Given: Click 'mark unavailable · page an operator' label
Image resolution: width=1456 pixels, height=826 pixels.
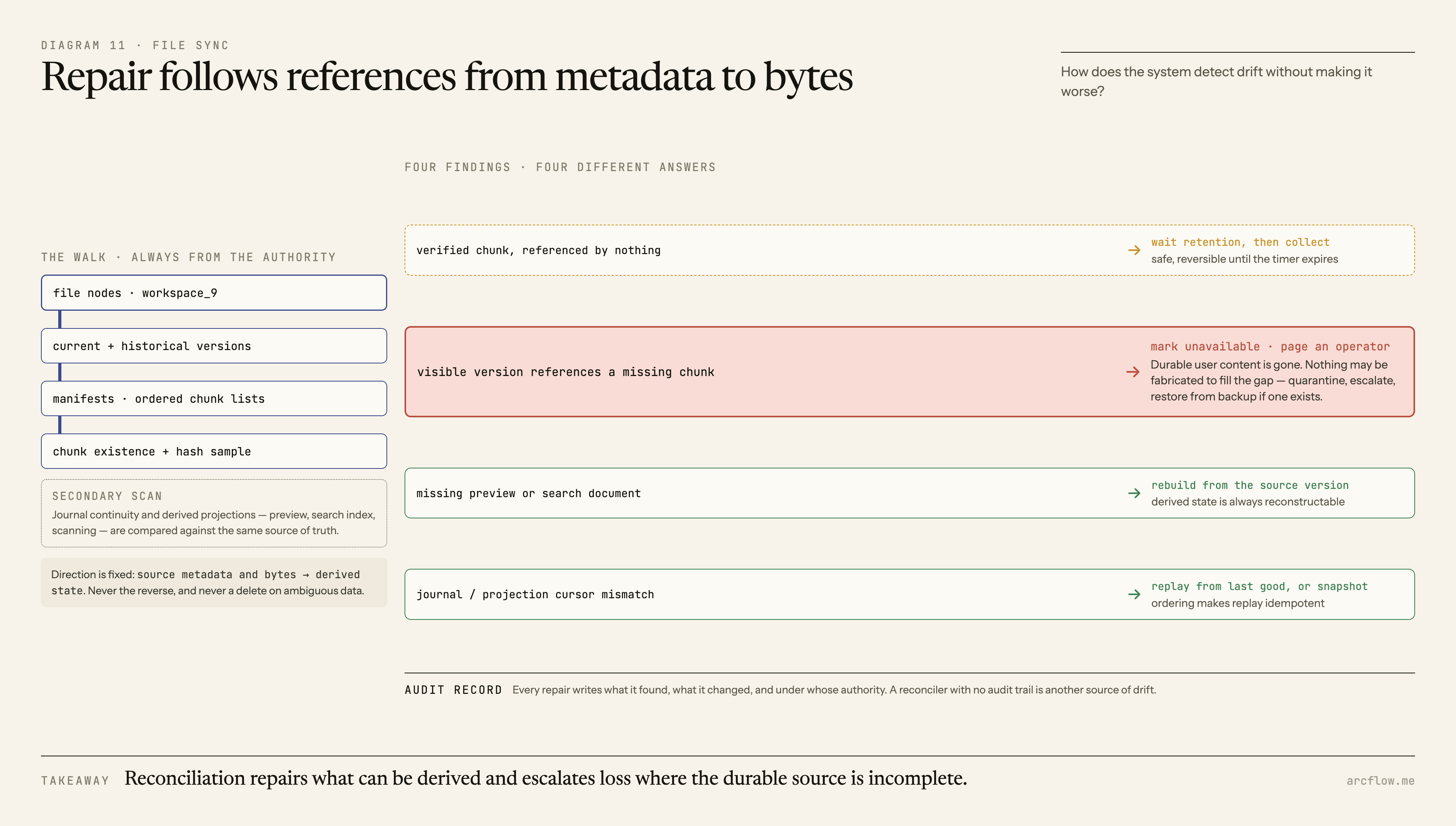Looking at the screenshot, I should click(1270, 347).
